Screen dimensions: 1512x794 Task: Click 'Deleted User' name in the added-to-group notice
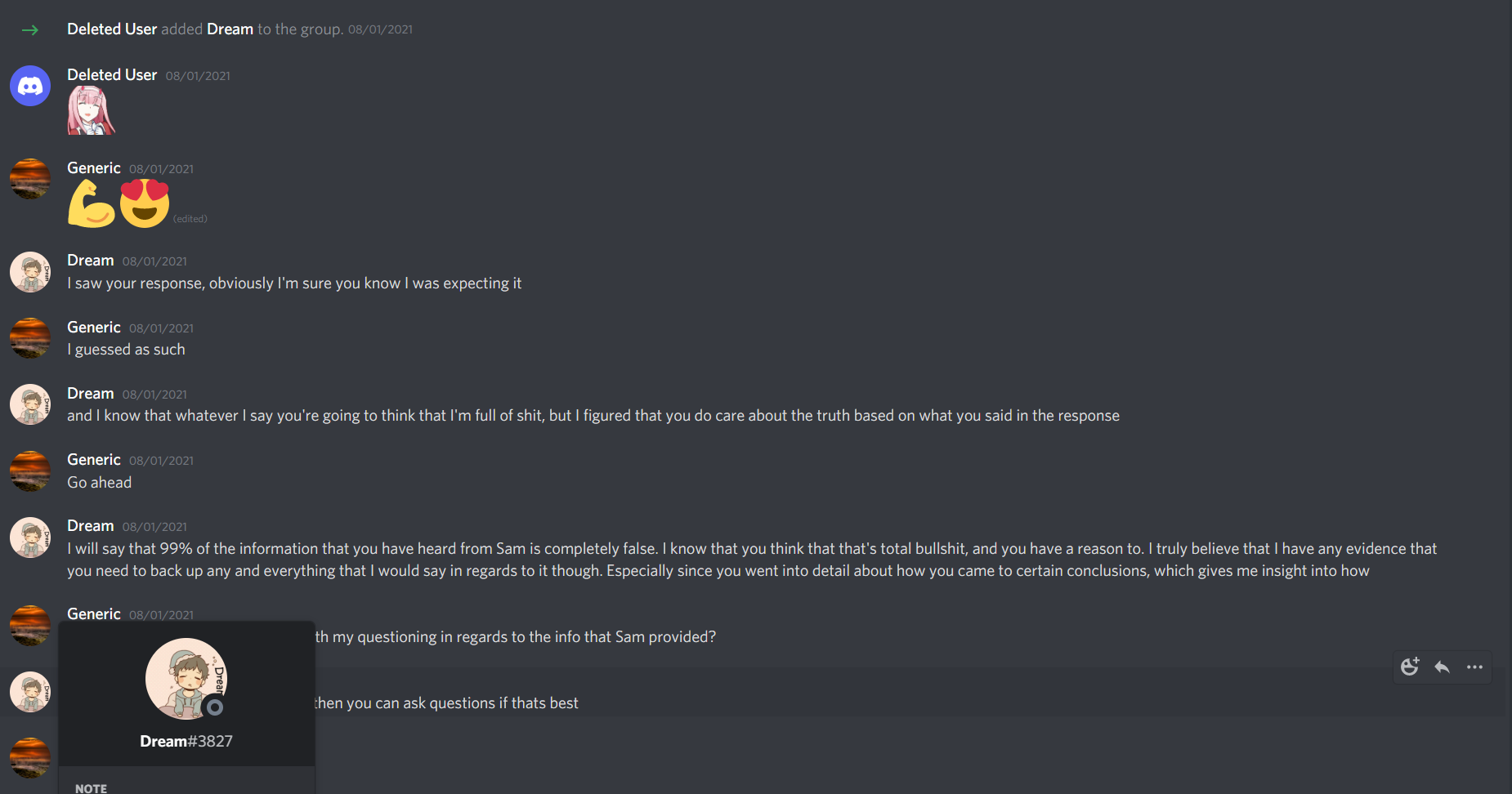point(112,29)
